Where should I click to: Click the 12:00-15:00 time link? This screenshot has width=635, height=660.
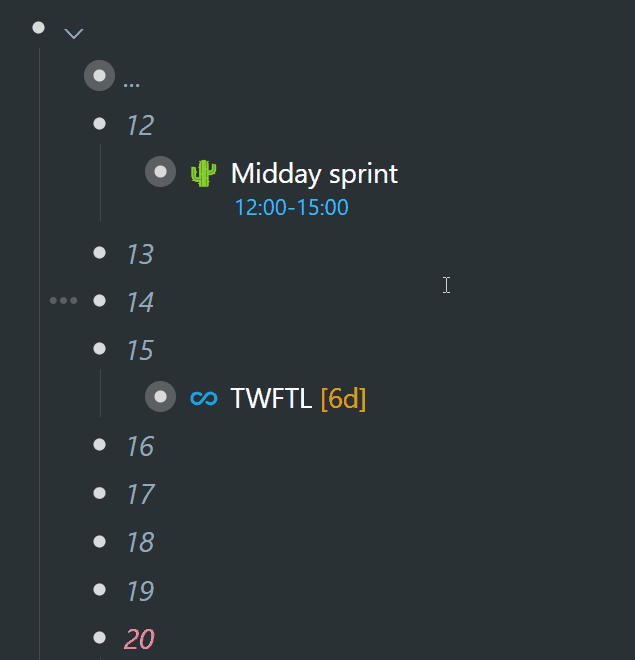pos(292,208)
